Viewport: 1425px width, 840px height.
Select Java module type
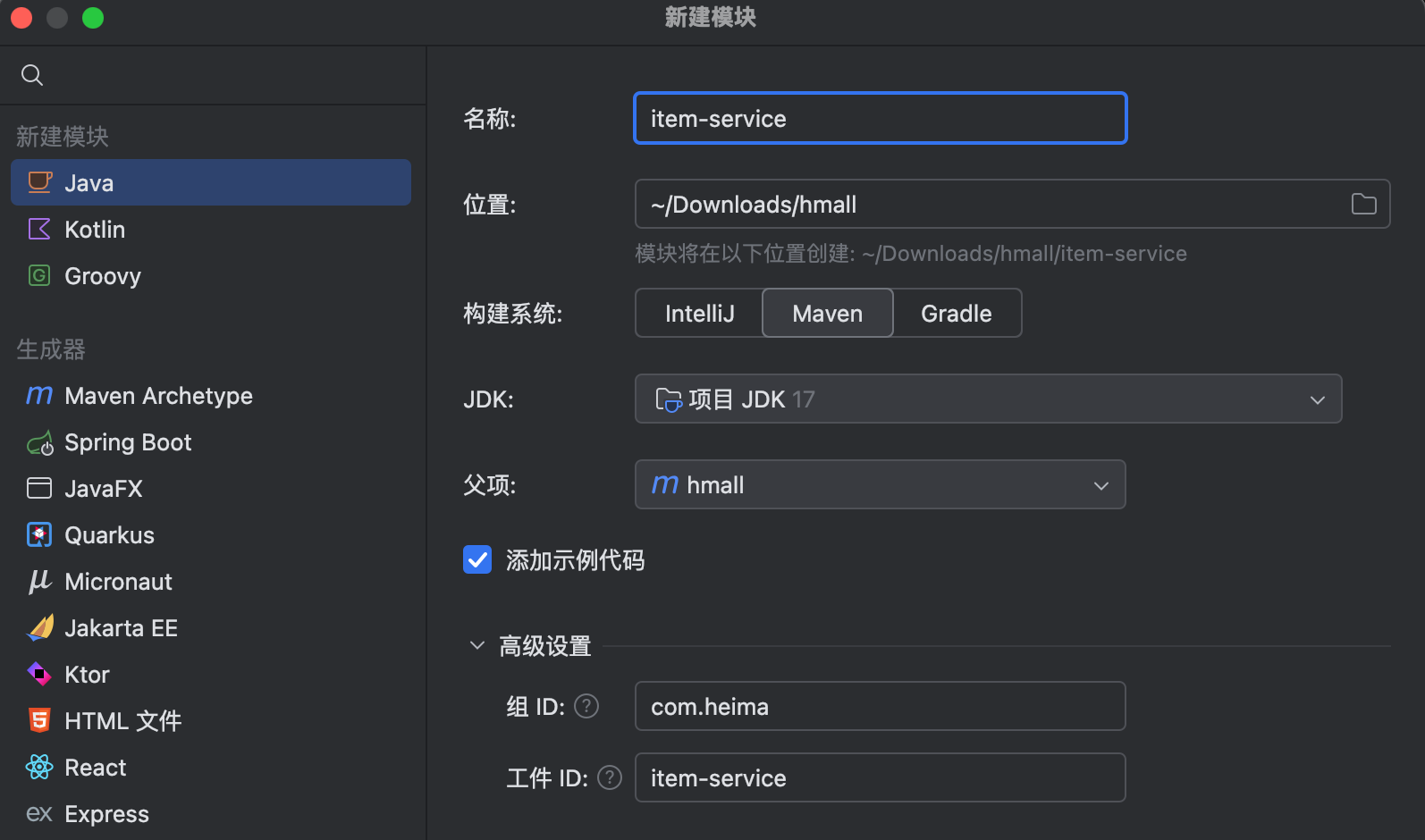(211, 182)
